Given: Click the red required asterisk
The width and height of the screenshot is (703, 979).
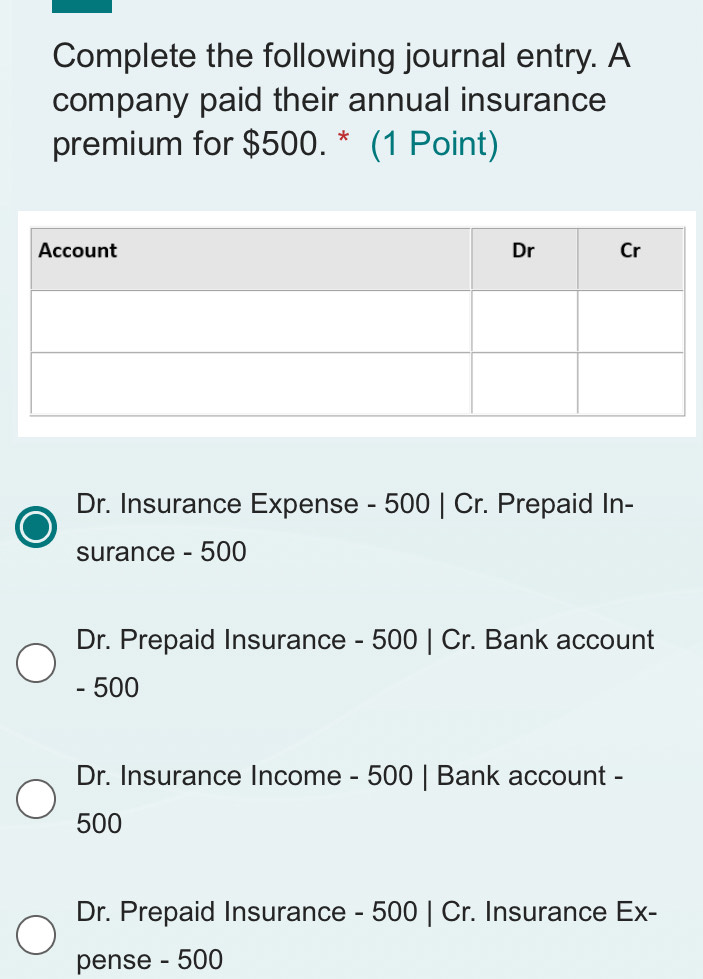Looking at the screenshot, I should point(343,138).
